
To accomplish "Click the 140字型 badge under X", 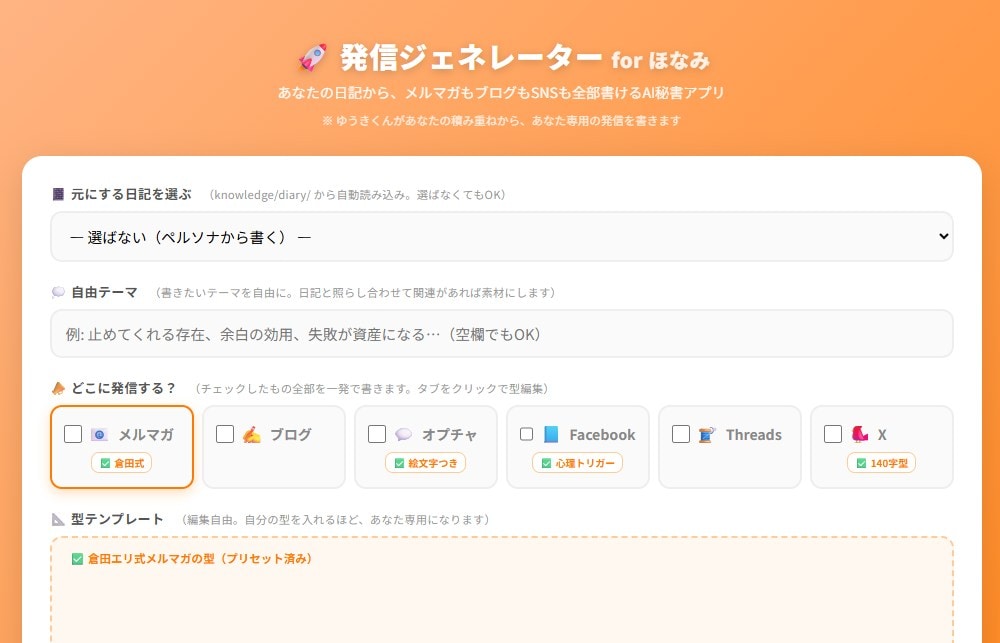I will [x=881, y=463].
